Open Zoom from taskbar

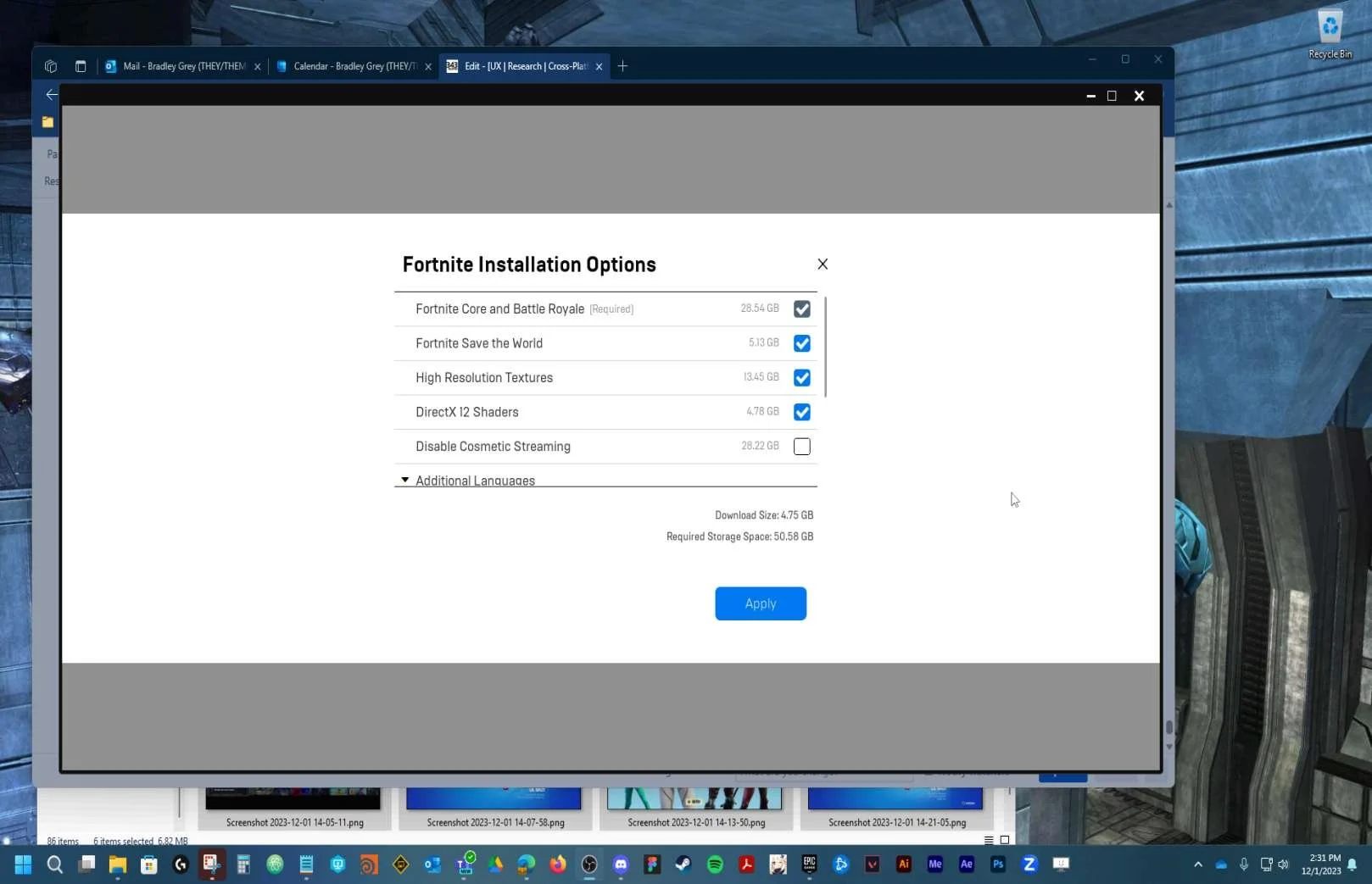click(x=1029, y=865)
